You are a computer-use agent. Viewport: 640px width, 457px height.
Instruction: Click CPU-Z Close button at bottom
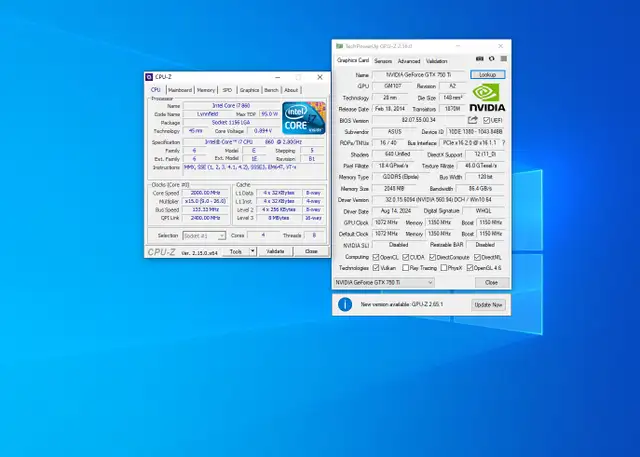pos(311,251)
